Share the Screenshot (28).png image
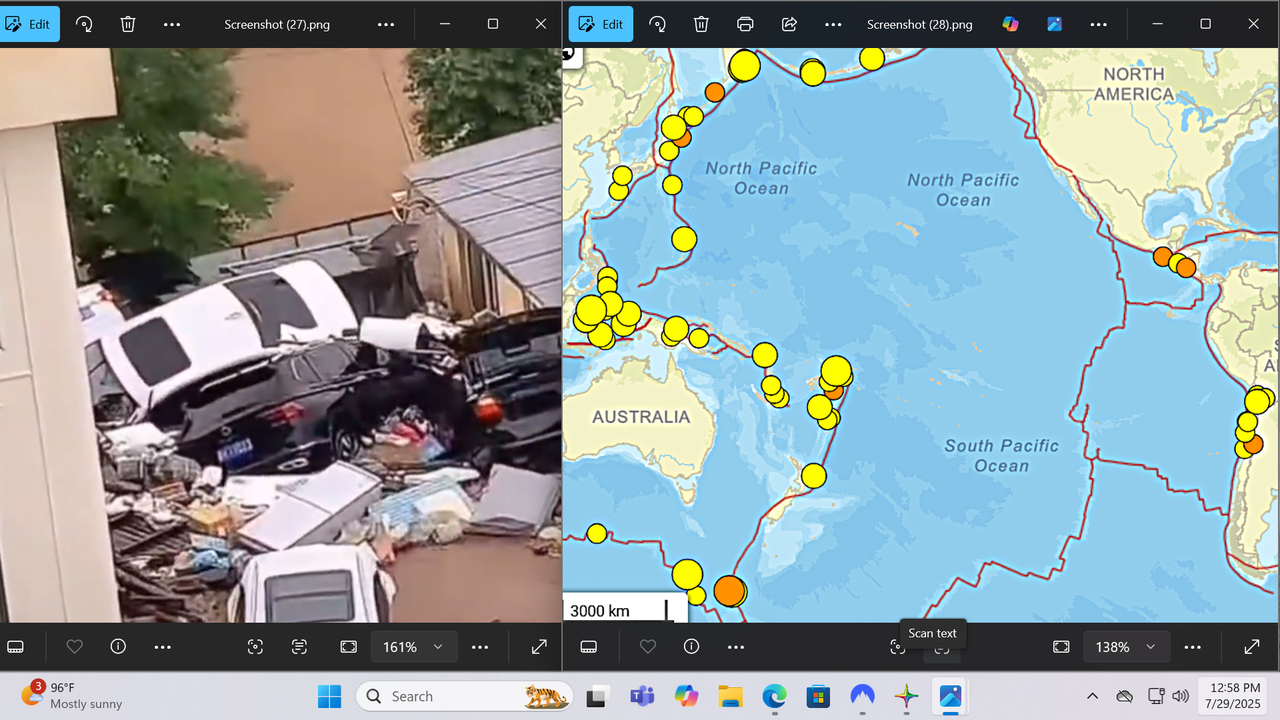 click(x=789, y=24)
